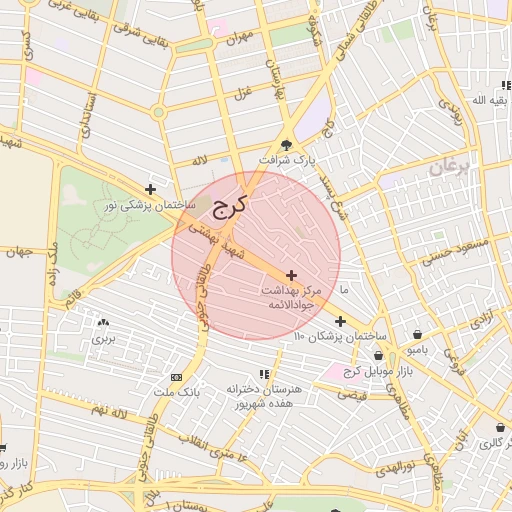
Task: Click the بازار موبایل کرج label
Action: pos(378,371)
